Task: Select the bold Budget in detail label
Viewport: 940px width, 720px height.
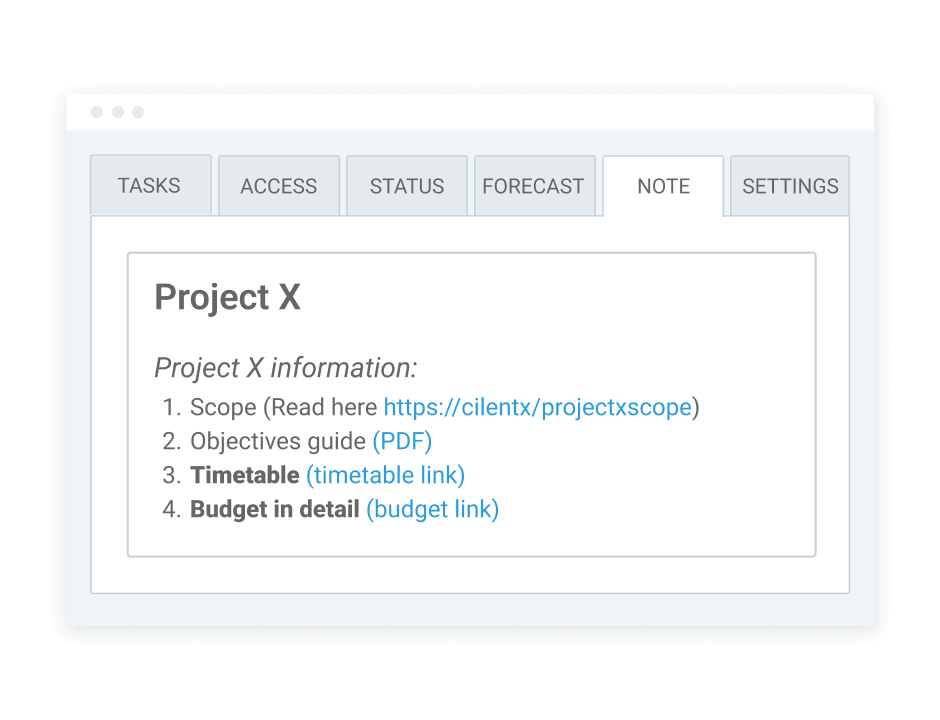Action: pyautogui.click(x=273, y=509)
